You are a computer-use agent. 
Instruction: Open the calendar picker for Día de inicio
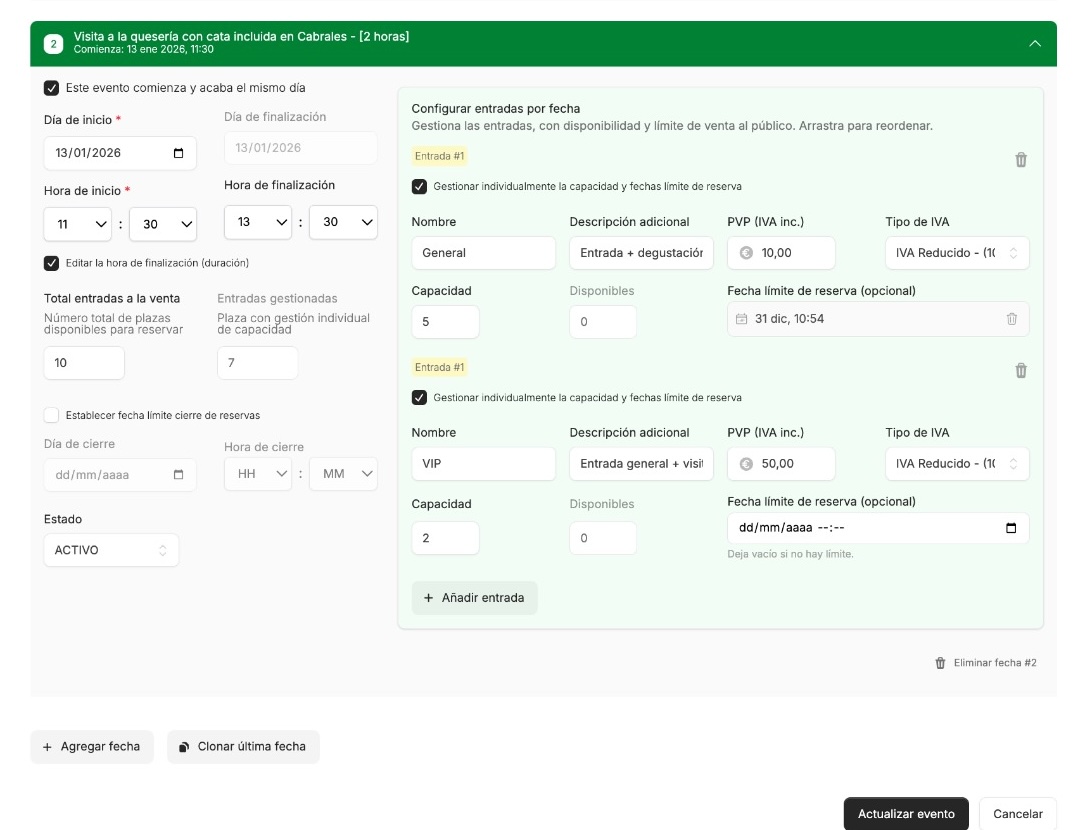point(181,152)
